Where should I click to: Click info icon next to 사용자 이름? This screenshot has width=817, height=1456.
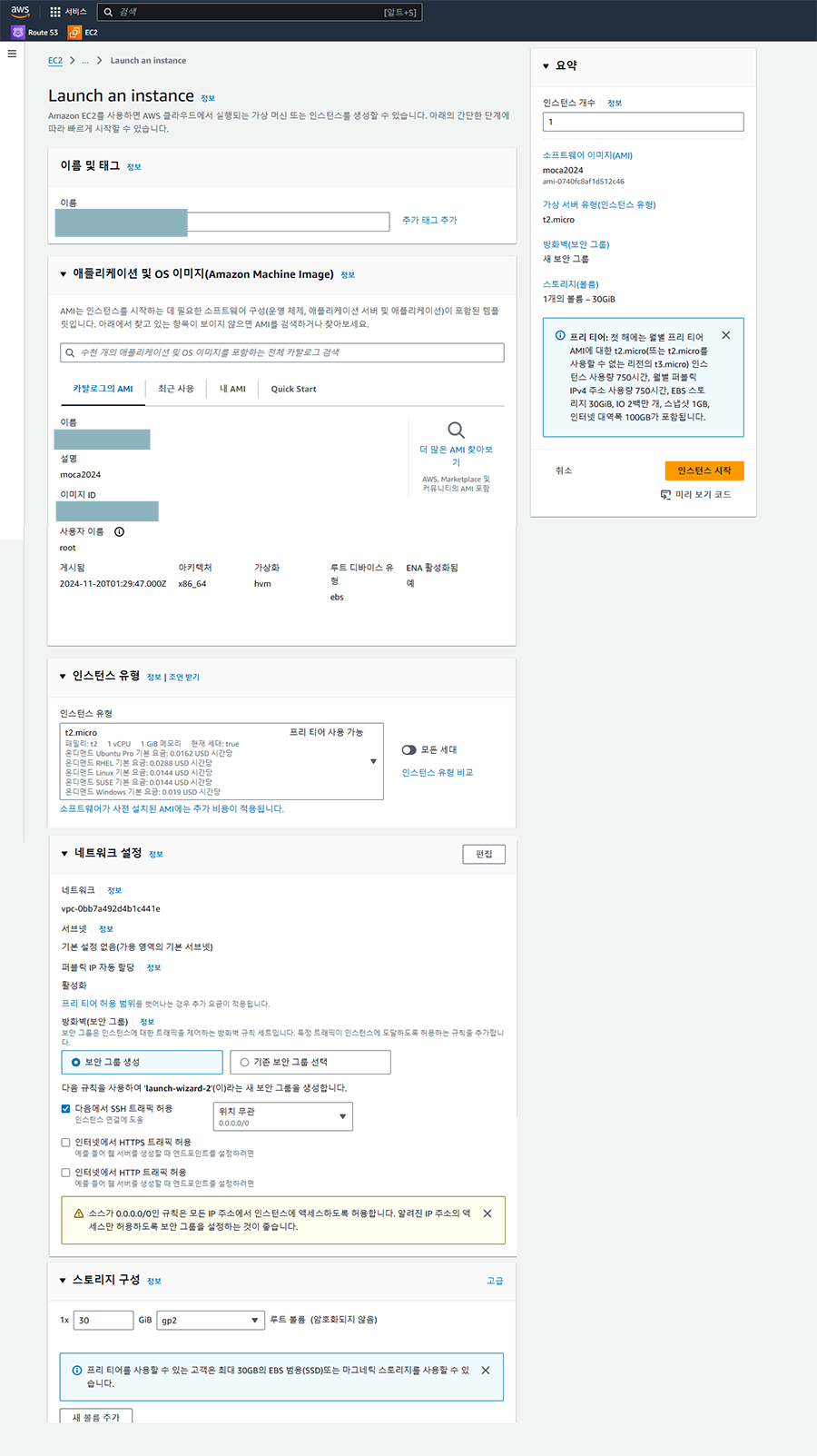pos(119,531)
